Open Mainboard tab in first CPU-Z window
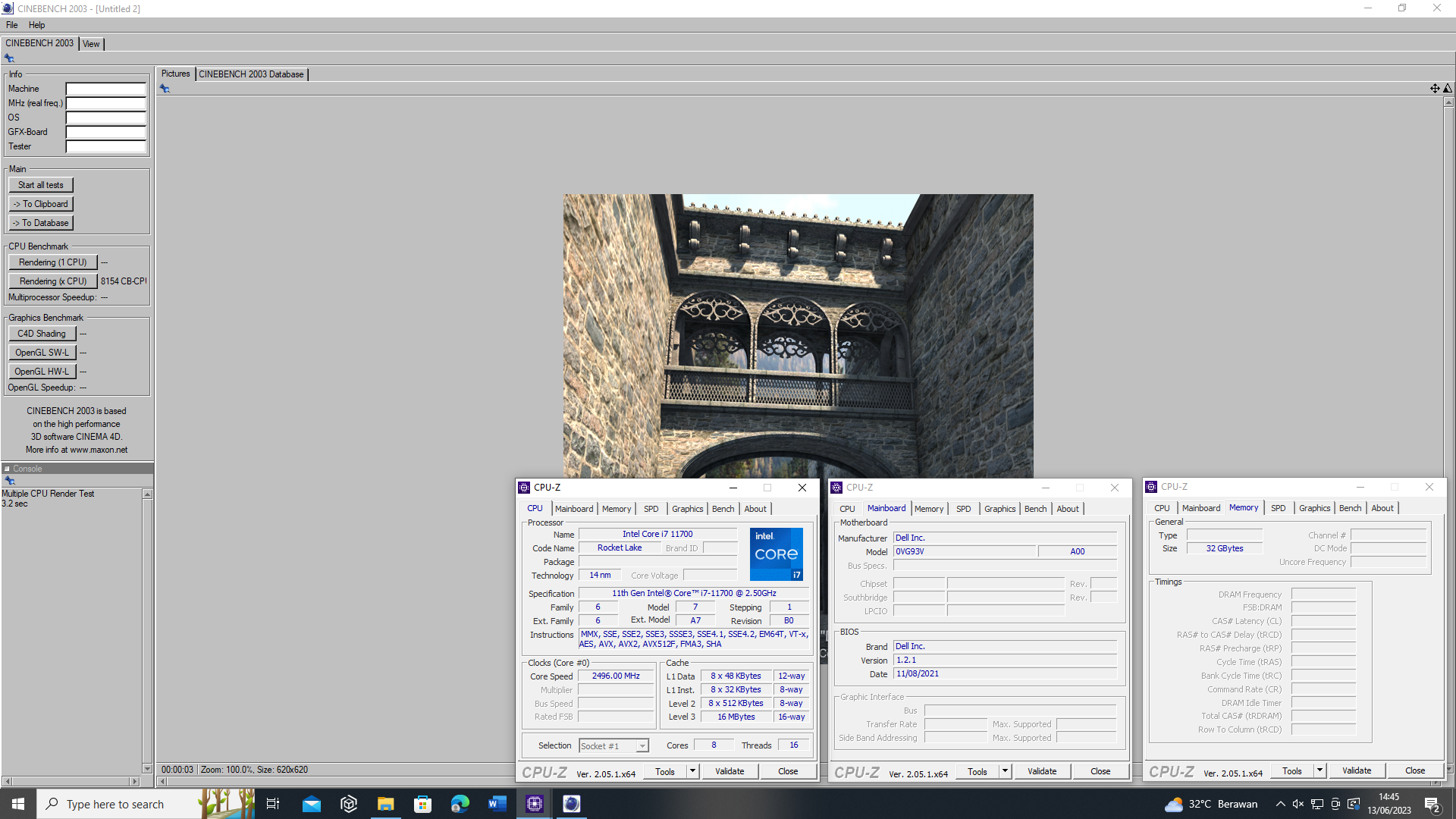 tap(574, 509)
